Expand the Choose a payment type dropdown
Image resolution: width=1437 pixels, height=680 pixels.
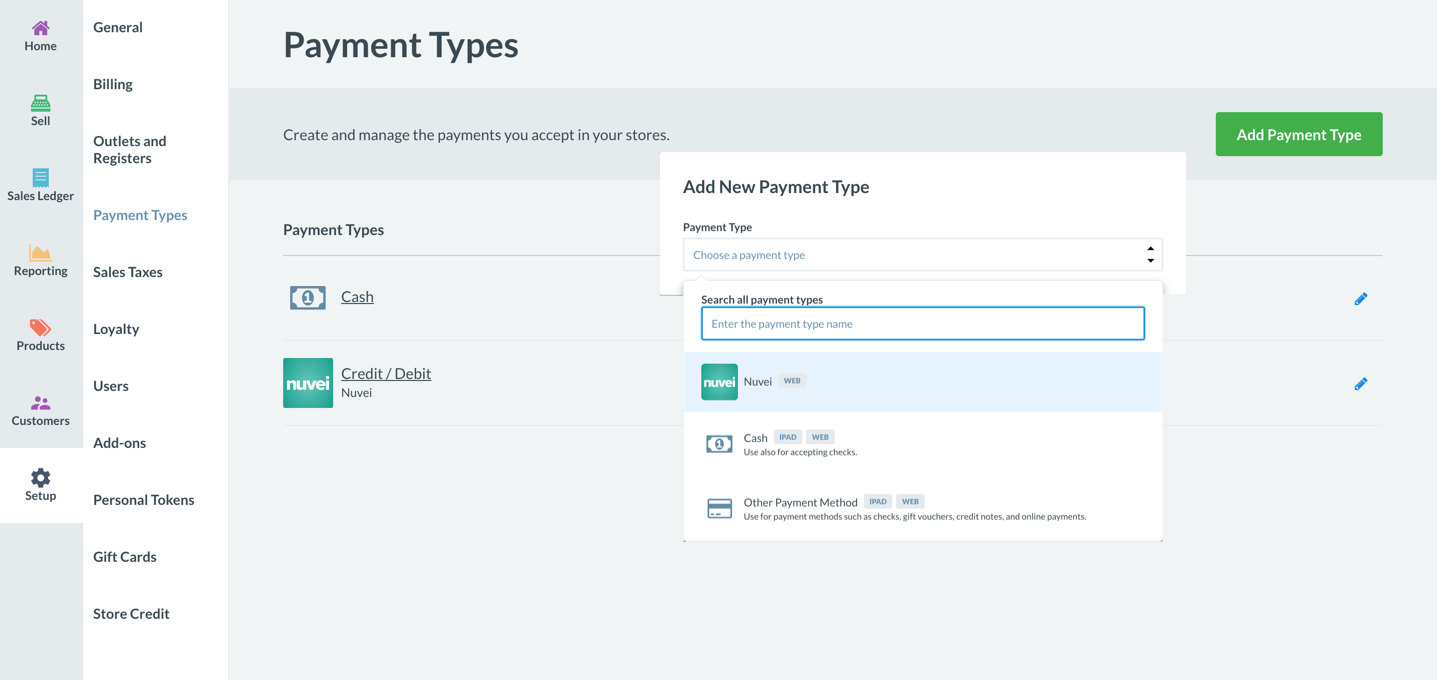[922, 255]
